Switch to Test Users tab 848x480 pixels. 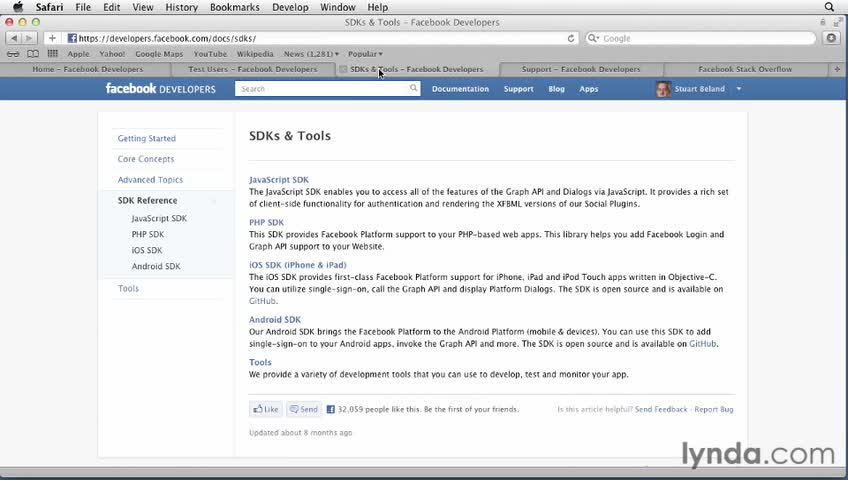[x=253, y=69]
